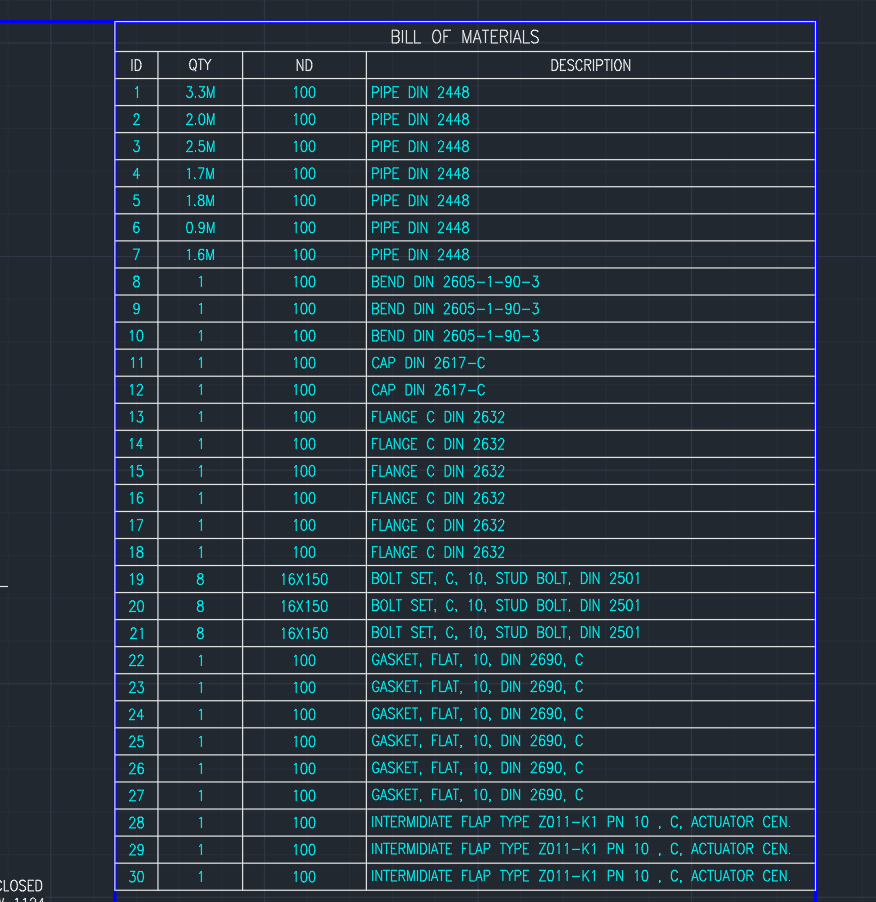Click the QTY column header

coord(199,64)
